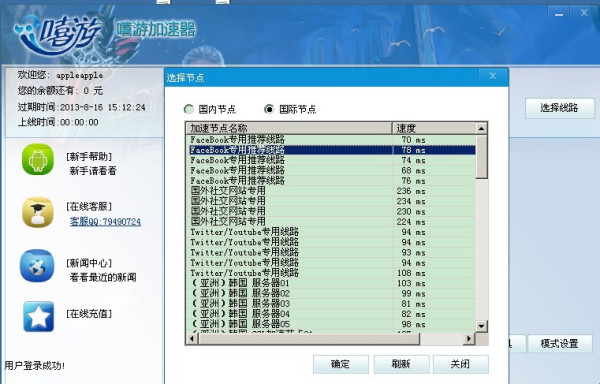This screenshot has height=384, width=600.
Task: Sort by the 速度 column header
Action: 434,128
